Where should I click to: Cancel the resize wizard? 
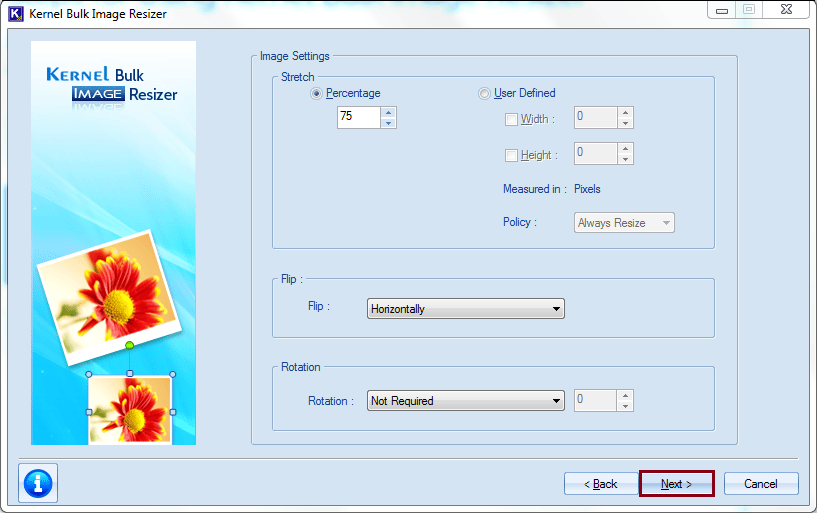(x=761, y=484)
